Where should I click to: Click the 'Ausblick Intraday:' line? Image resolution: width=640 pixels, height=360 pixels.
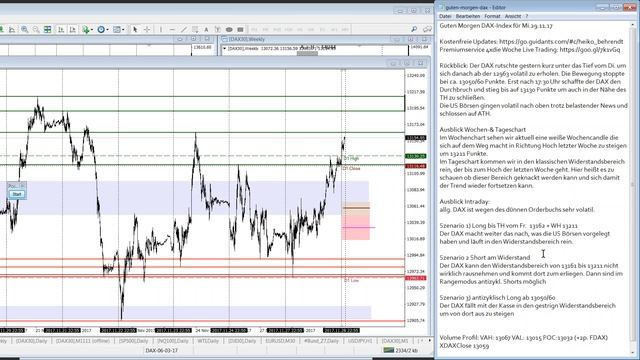click(464, 202)
